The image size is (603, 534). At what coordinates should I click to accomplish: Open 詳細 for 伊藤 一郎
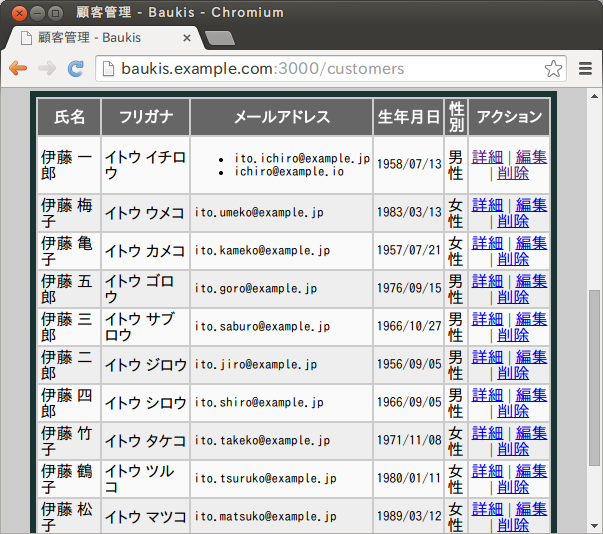[487, 157]
